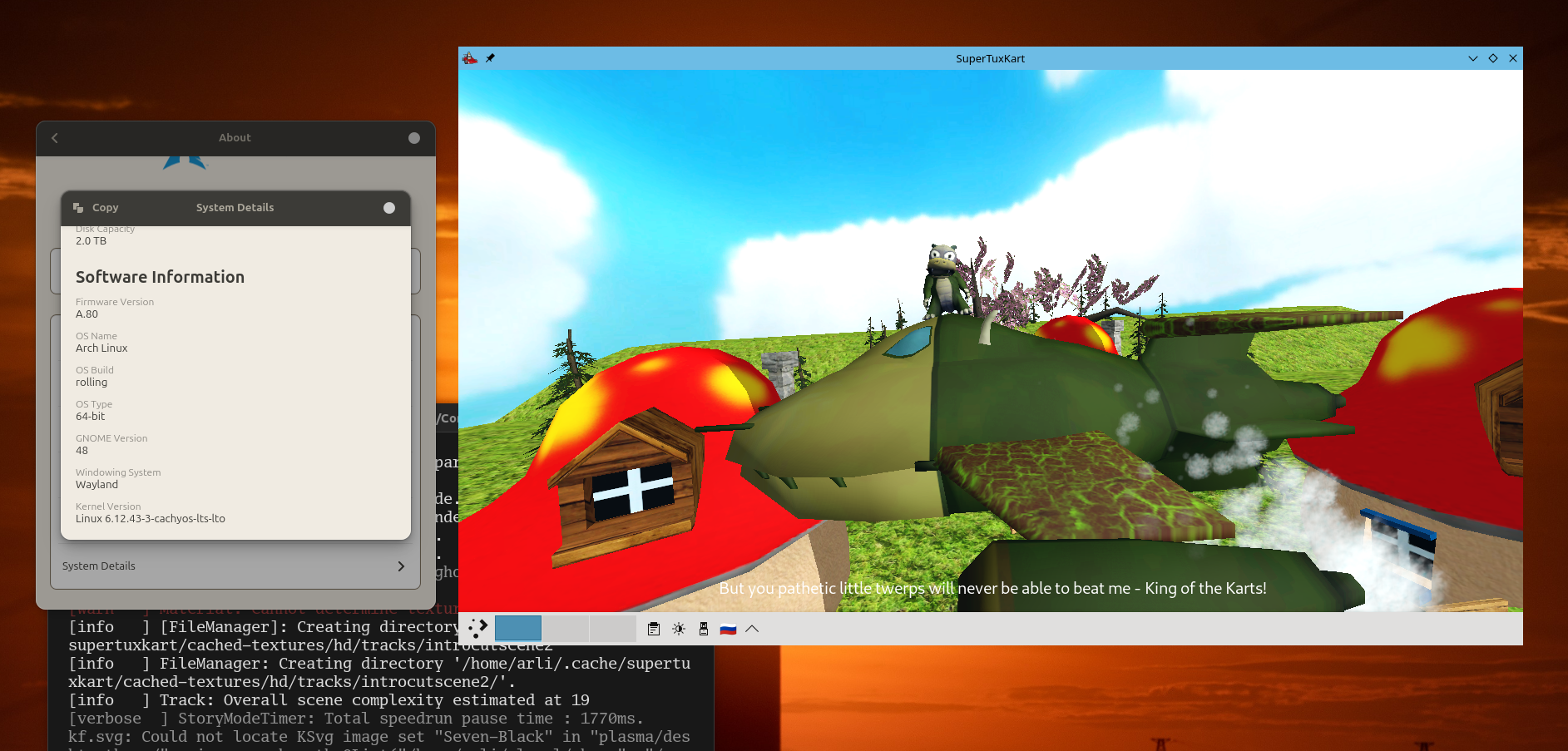The height and width of the screenshot is (751, 1568).
Task: Minimize the SuperTuxKart window
Action: click(x=1473, y=58)
